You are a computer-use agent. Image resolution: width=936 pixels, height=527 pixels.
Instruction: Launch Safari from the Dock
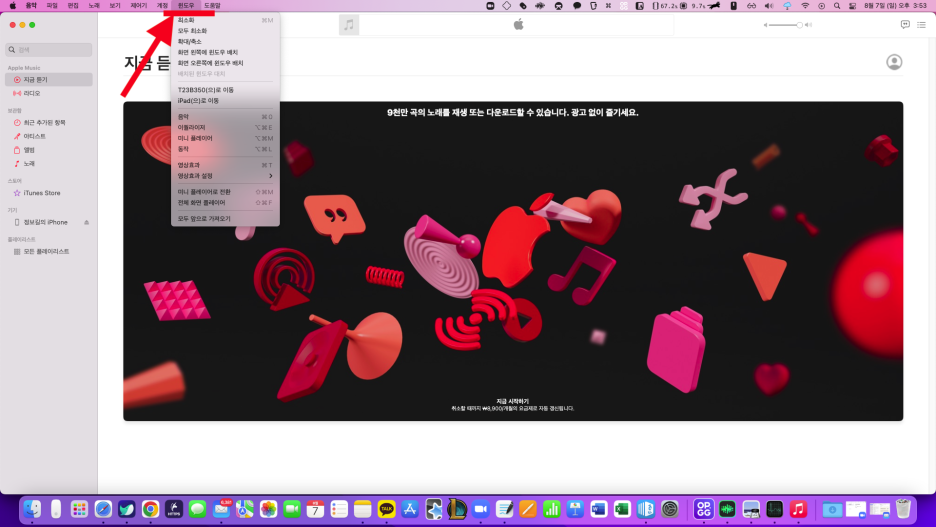click(x=103, y=509)
